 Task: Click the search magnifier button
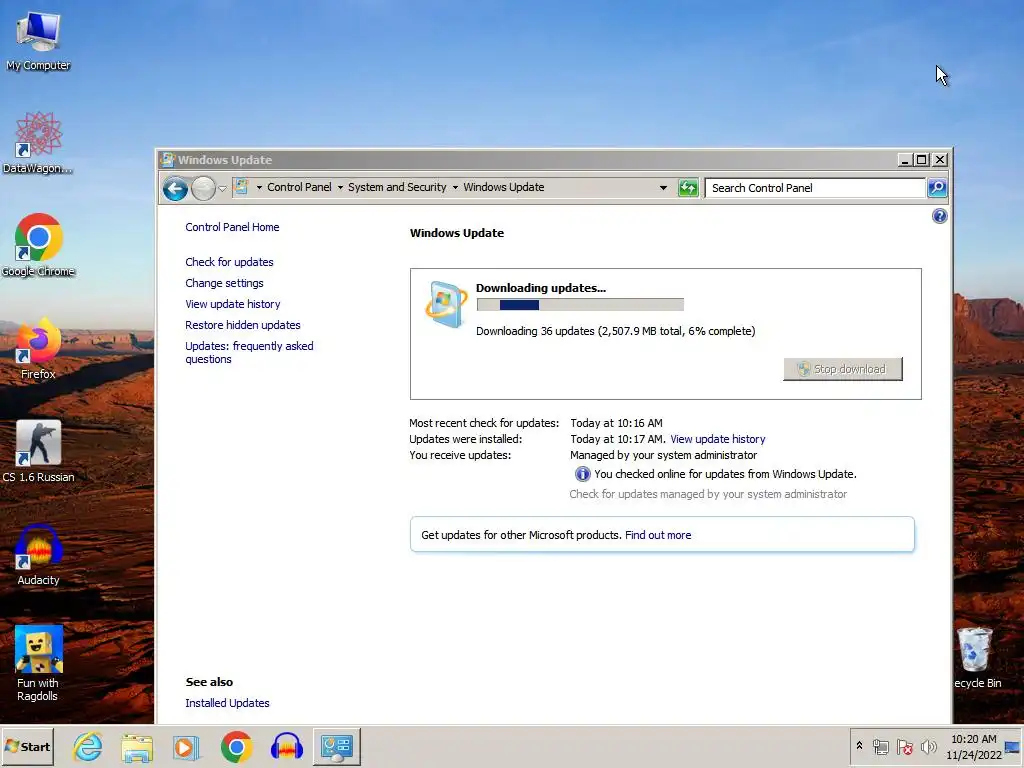point(937,188)
